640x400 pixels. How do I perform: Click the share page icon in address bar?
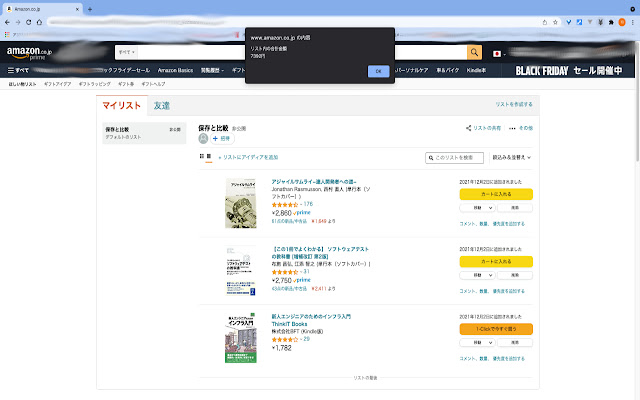[x=544, y=22]
